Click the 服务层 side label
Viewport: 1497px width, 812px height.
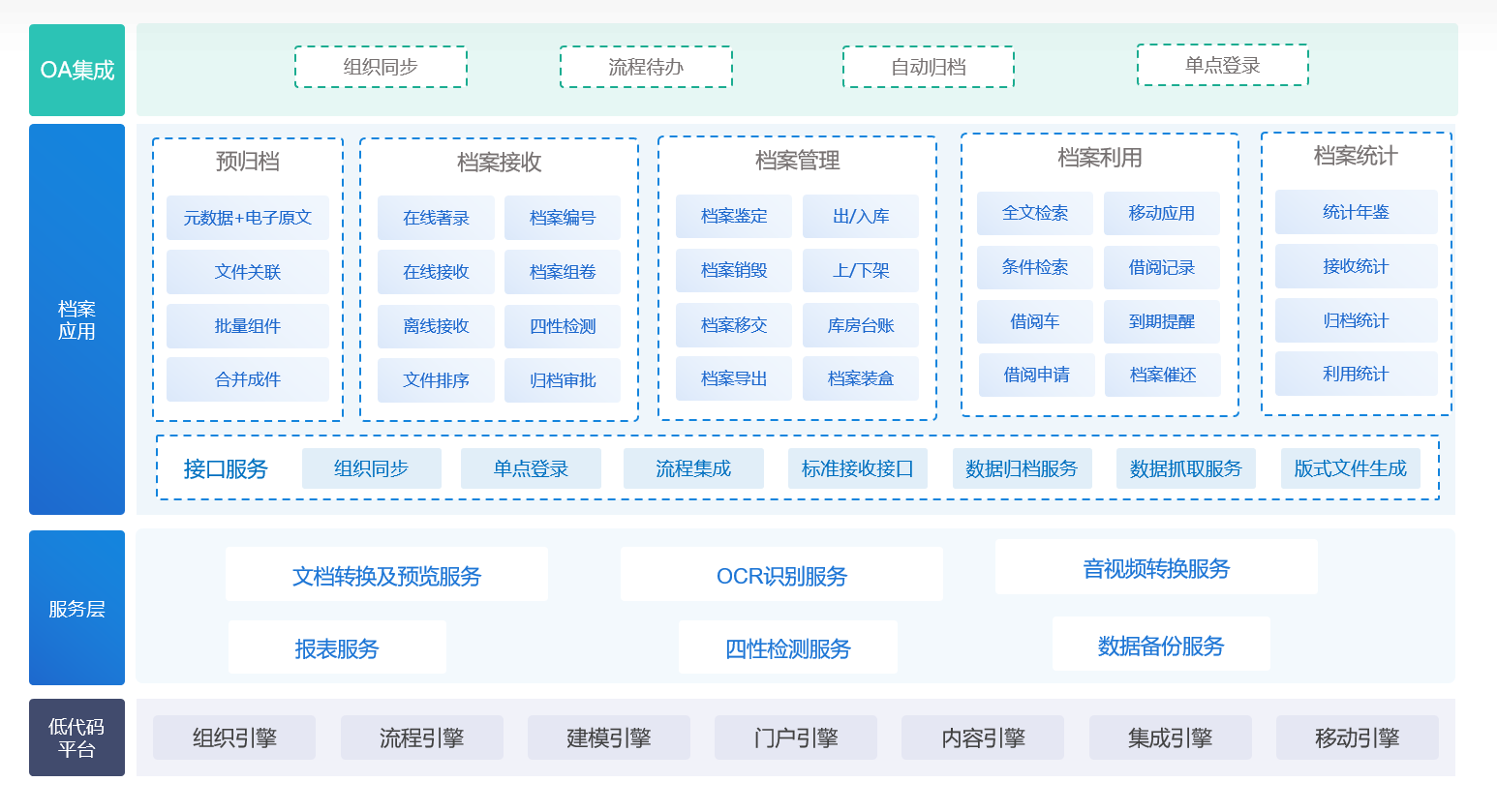pyautogui.click(x=76, y=608)
